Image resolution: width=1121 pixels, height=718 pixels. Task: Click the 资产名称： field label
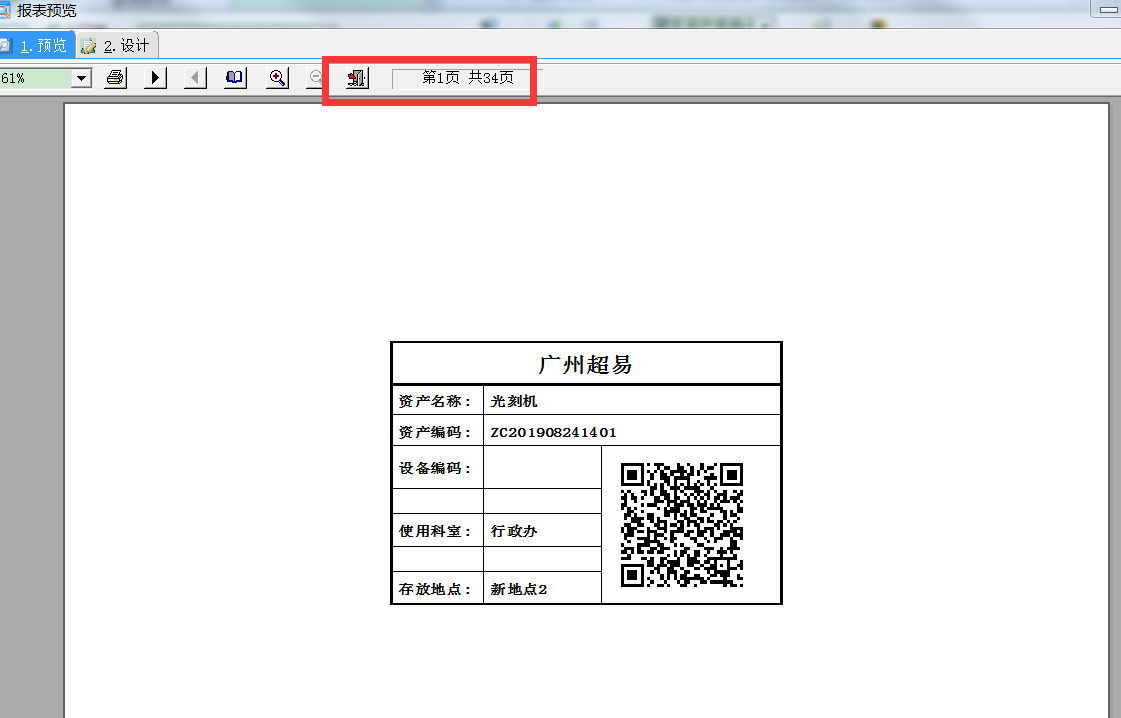pyautogui.click(x=435, y=401)
